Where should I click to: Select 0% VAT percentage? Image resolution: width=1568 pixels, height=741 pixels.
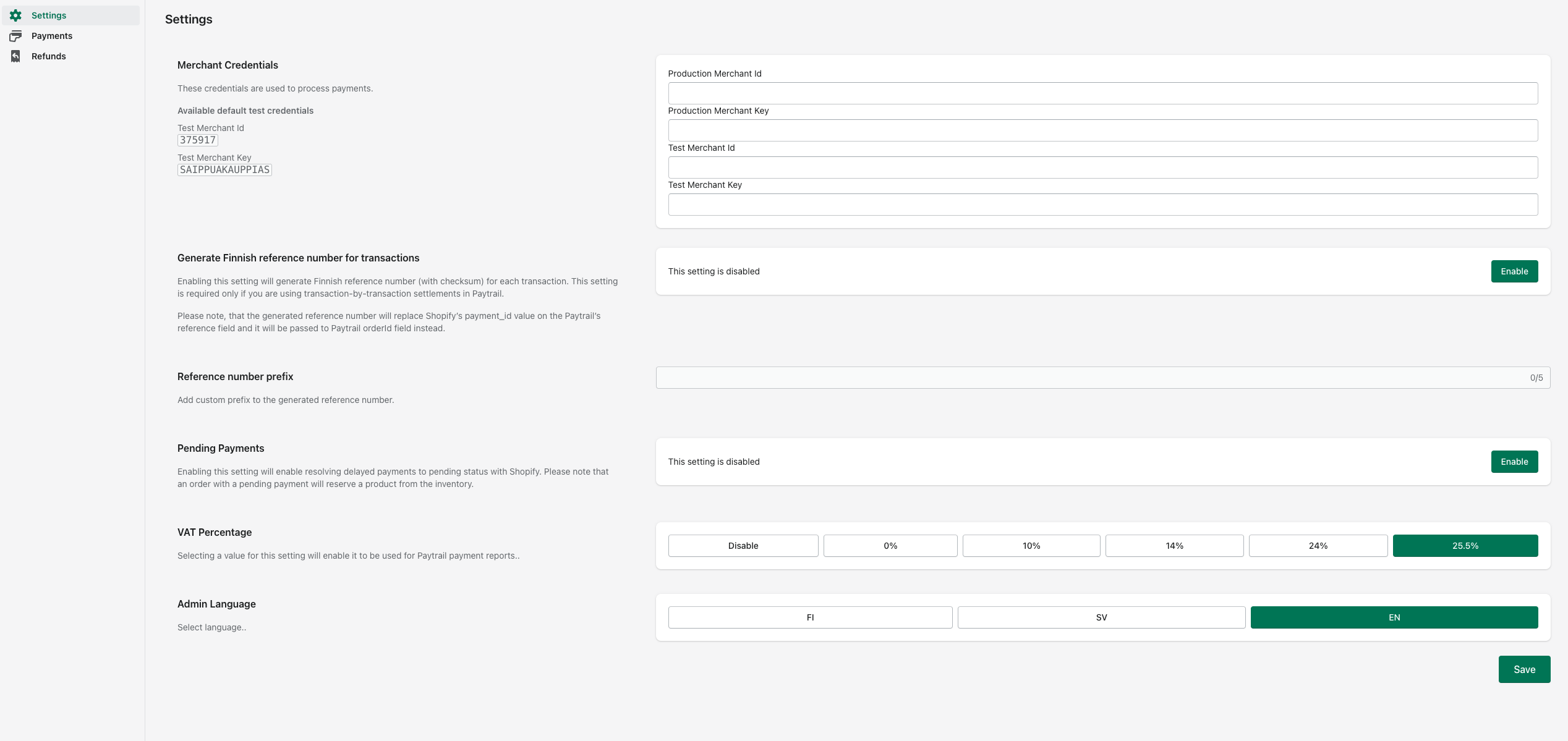(890, 546)
